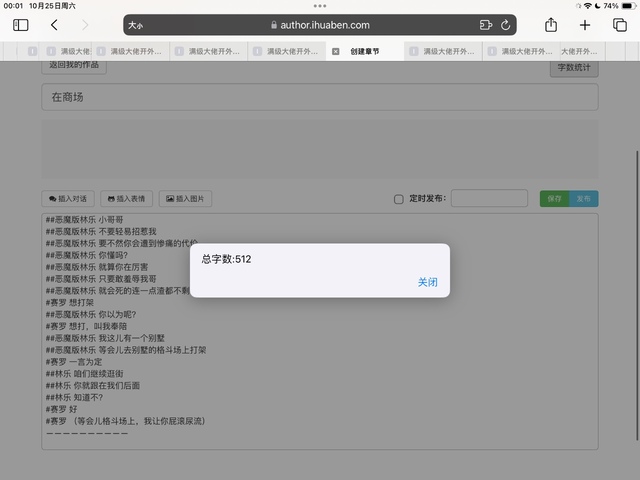Viewport: 640px width, 480px height.
Task: Close the 创建章节 tab with the x
Action: point(336,51)
